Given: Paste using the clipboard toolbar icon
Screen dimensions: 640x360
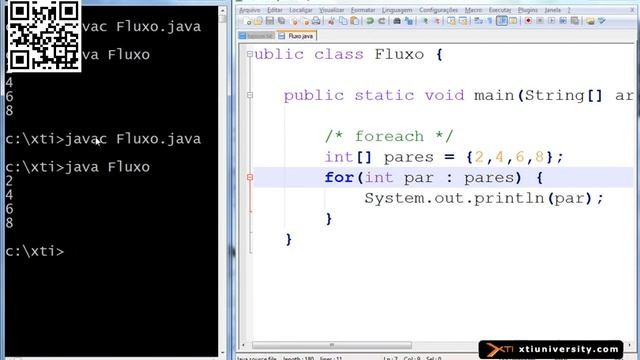Looking at the screenshot, I should click(x=355, y=21).
